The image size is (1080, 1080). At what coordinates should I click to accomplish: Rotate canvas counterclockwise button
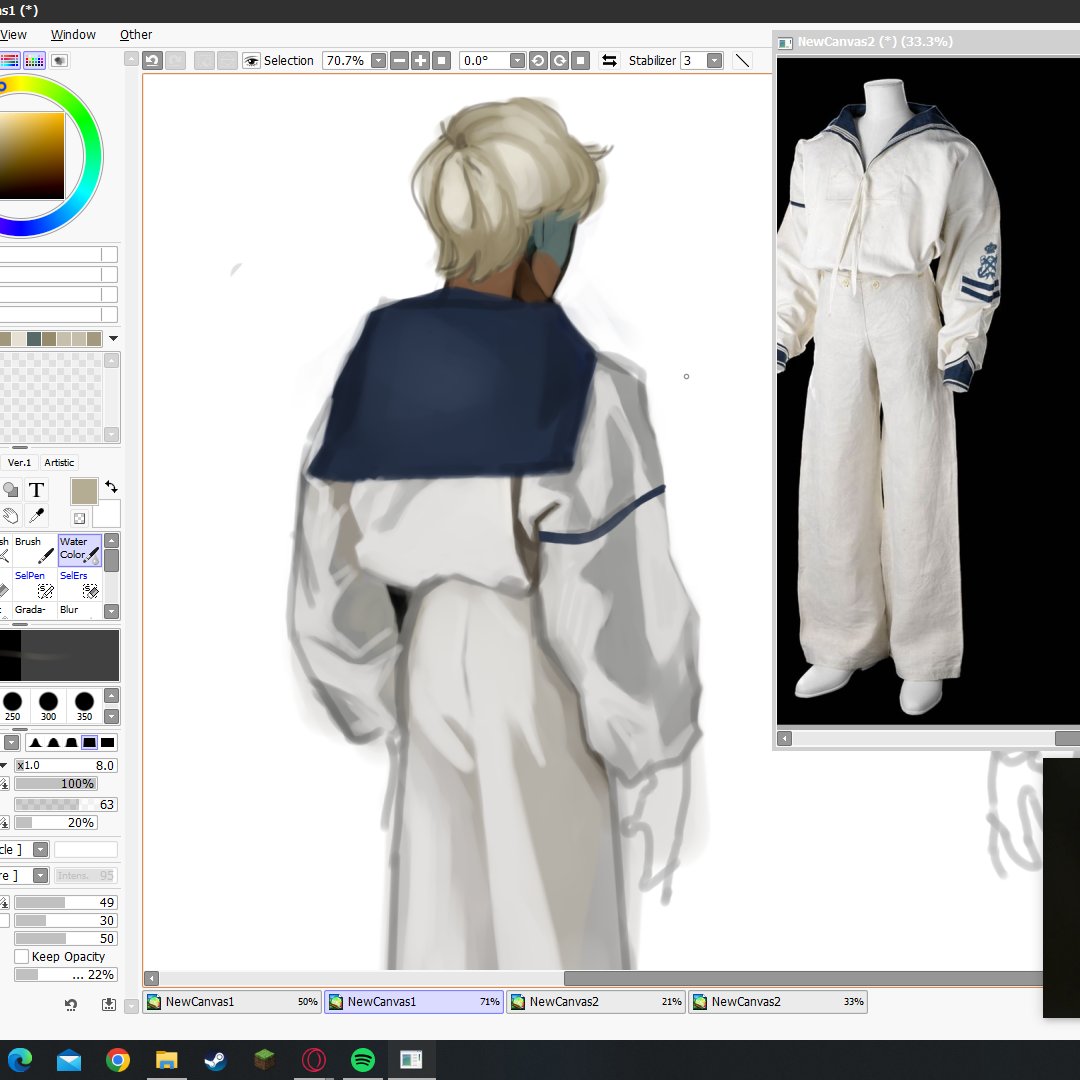pos(538,61)
